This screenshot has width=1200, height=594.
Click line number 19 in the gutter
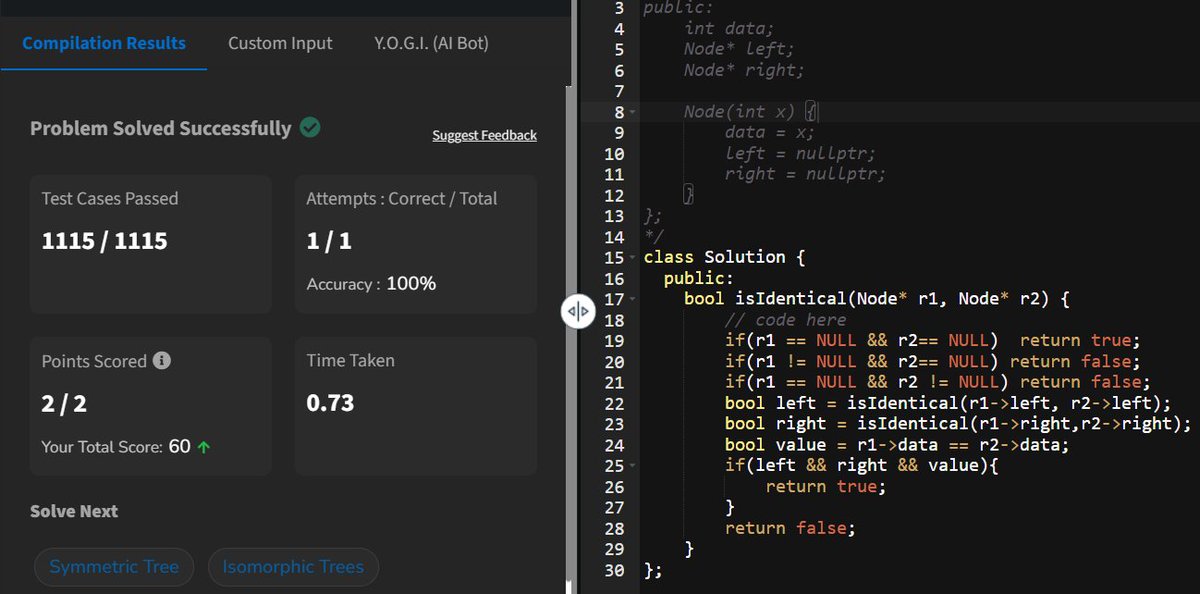point(614,341)
